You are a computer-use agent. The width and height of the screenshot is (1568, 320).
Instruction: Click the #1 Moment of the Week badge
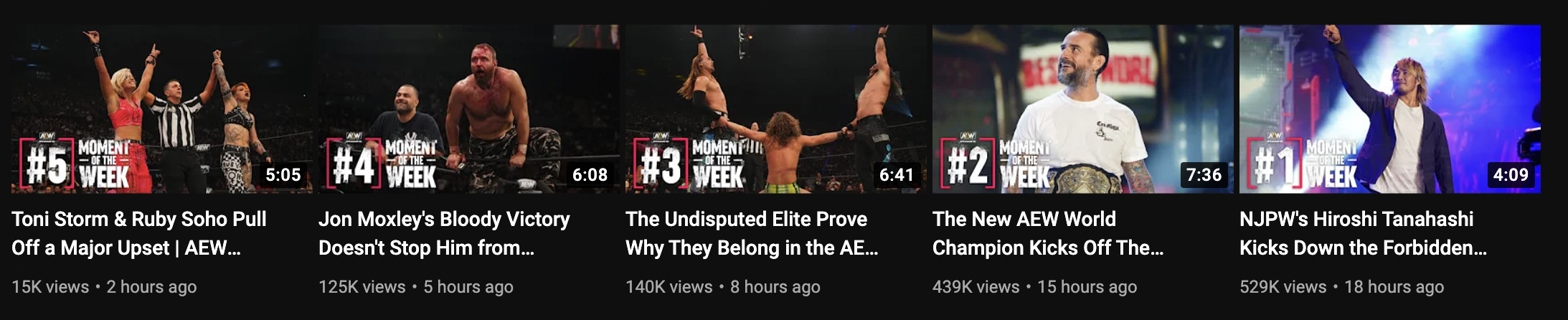click(1303, 163)
